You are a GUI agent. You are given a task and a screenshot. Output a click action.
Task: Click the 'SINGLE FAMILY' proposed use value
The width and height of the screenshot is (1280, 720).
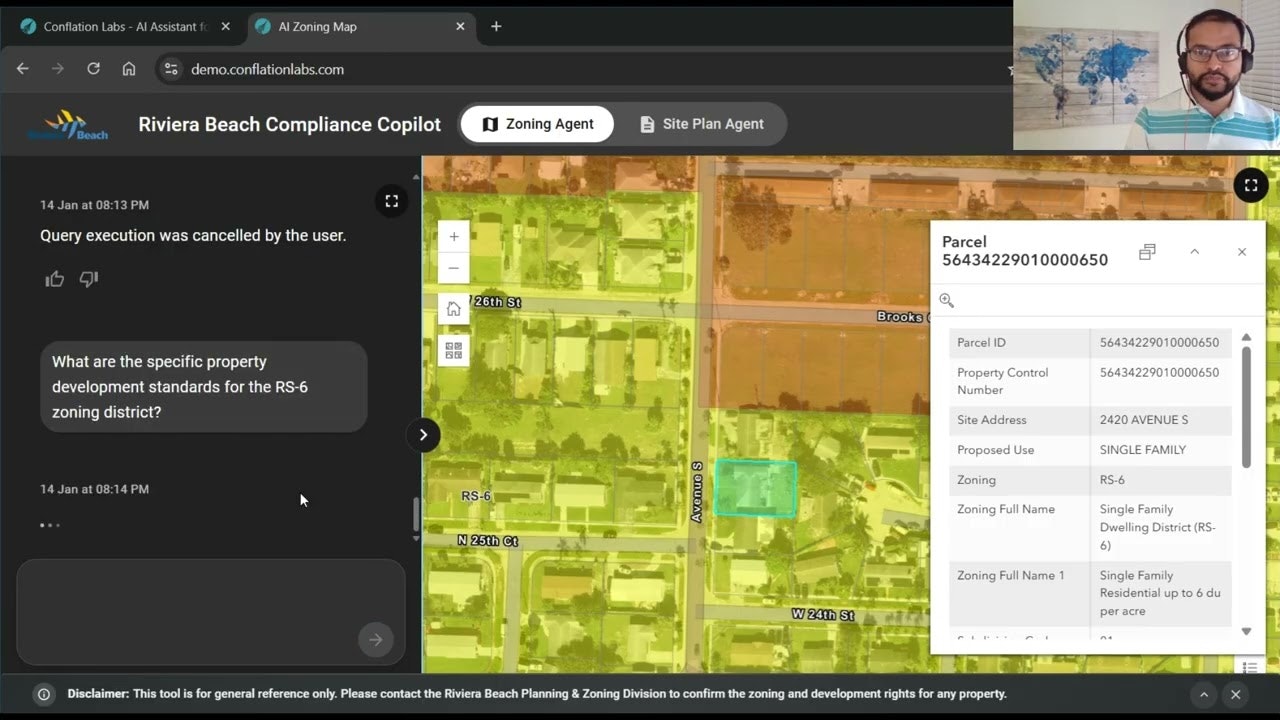pyautogui.click(x=1143, y=450)
